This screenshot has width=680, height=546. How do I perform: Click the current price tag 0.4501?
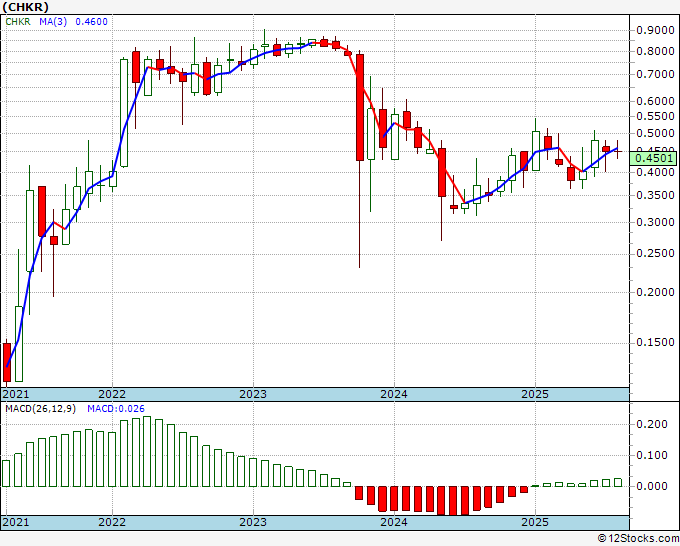pos(653,158)
